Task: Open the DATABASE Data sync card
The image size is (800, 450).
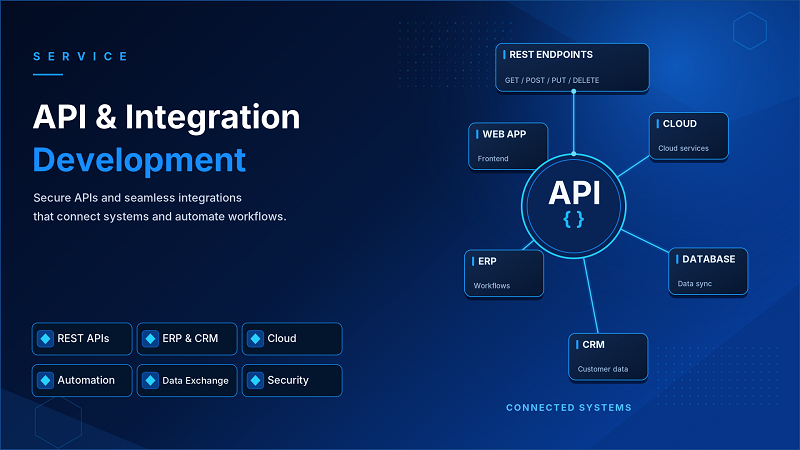Action: click(708, 271)
